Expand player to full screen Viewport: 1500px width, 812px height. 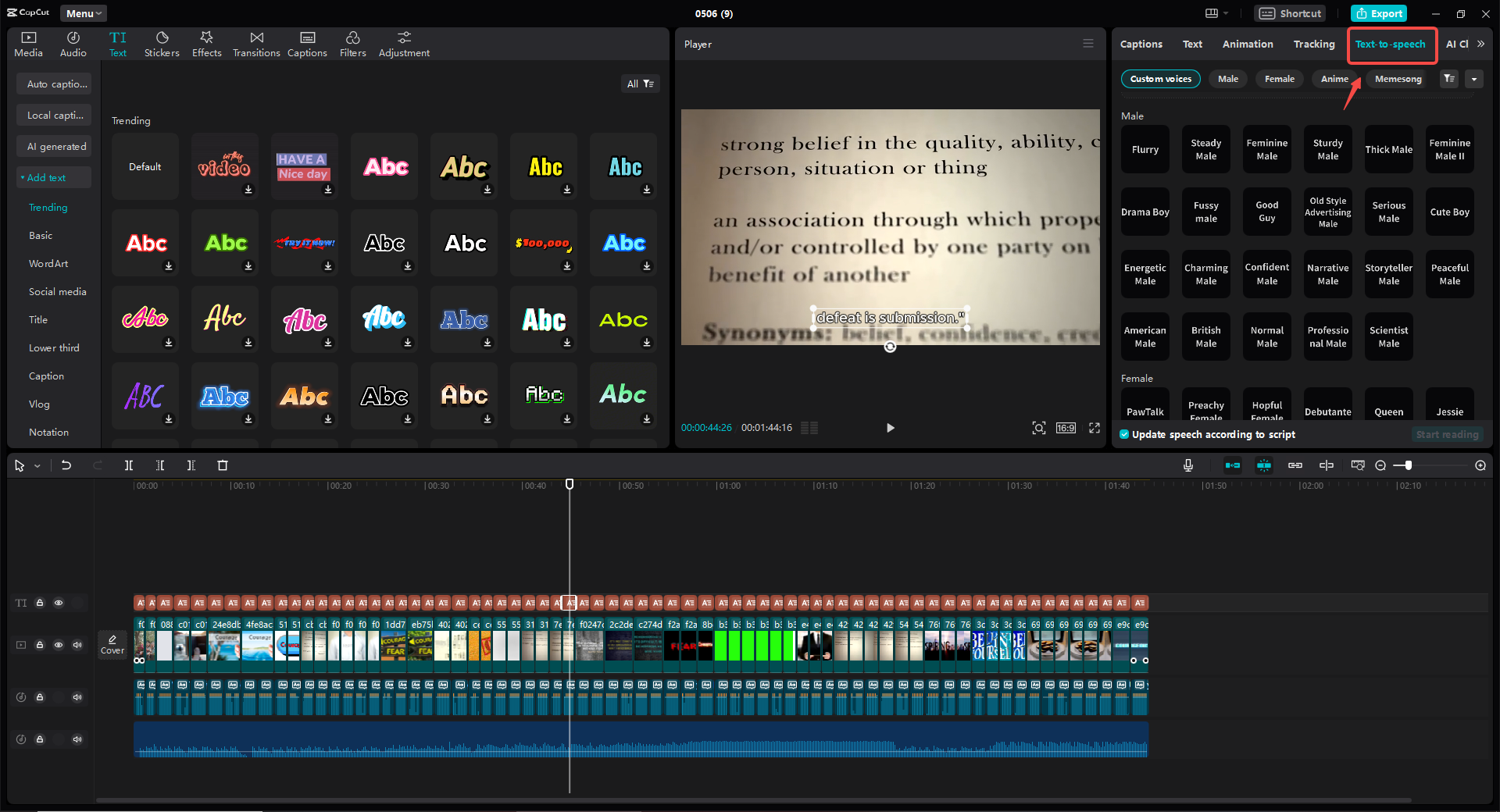click(x=1095, y=428)
